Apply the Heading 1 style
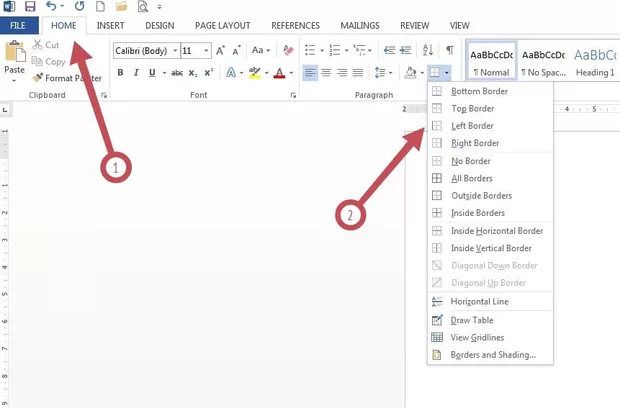This screenshot has height=408, width=620. click(x=595, y=62)
